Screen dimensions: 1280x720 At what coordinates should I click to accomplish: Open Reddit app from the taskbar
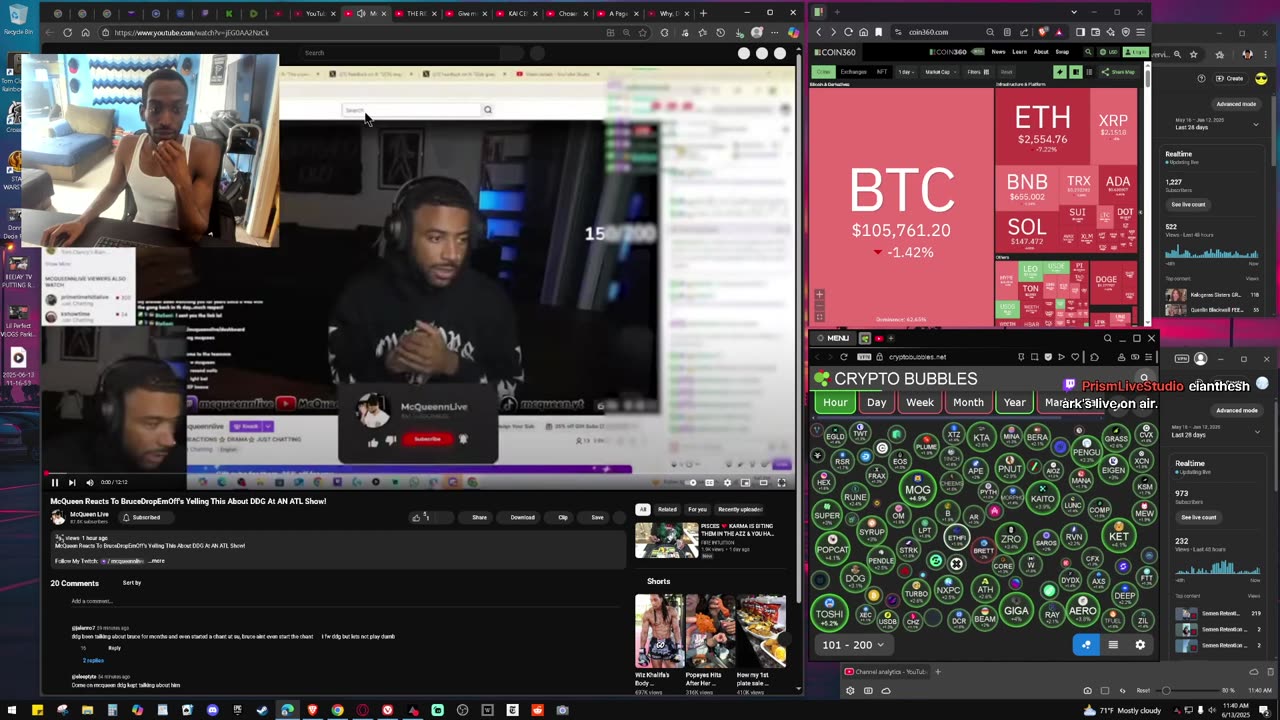click(538, 710)
